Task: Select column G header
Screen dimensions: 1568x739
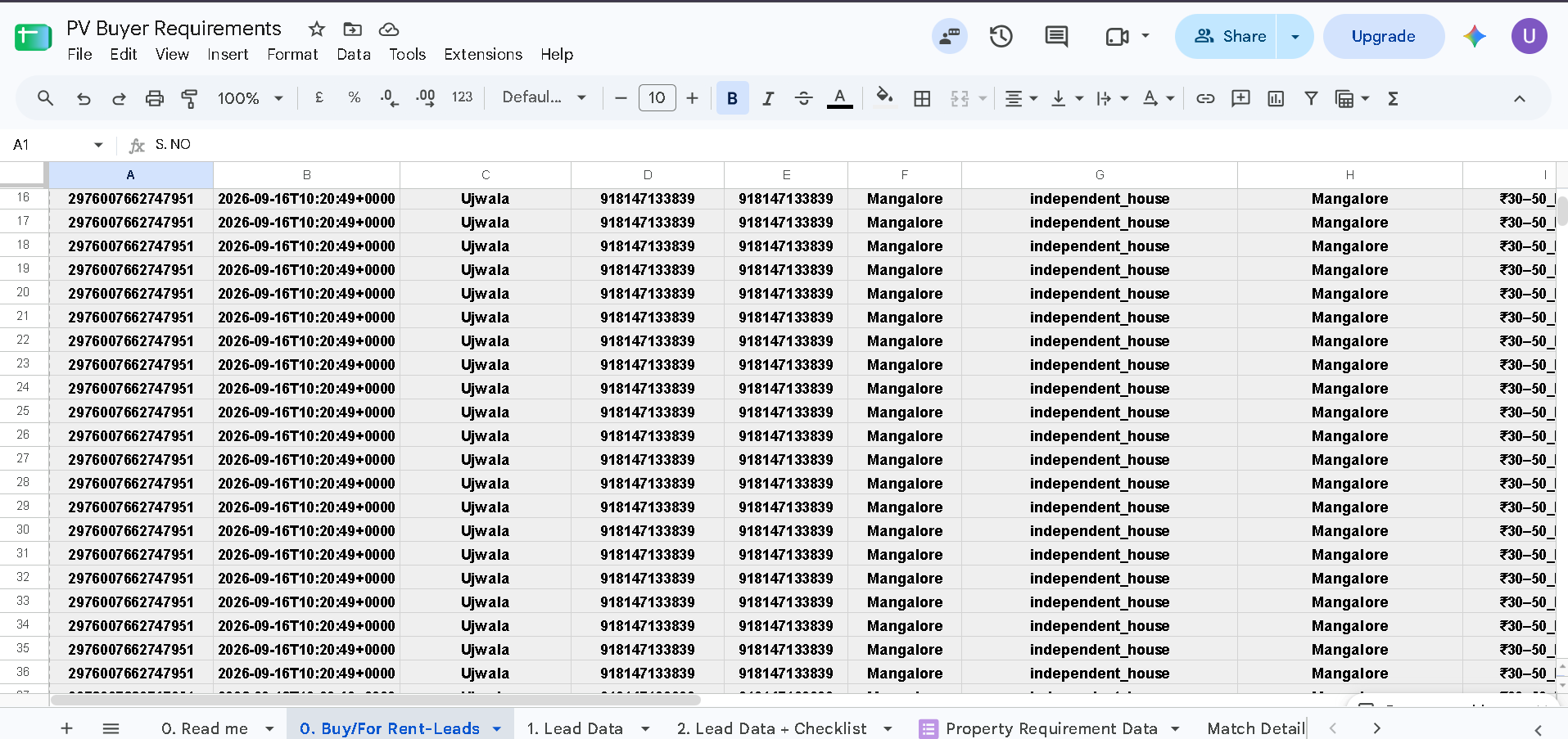Action: tap(1100, 175)
